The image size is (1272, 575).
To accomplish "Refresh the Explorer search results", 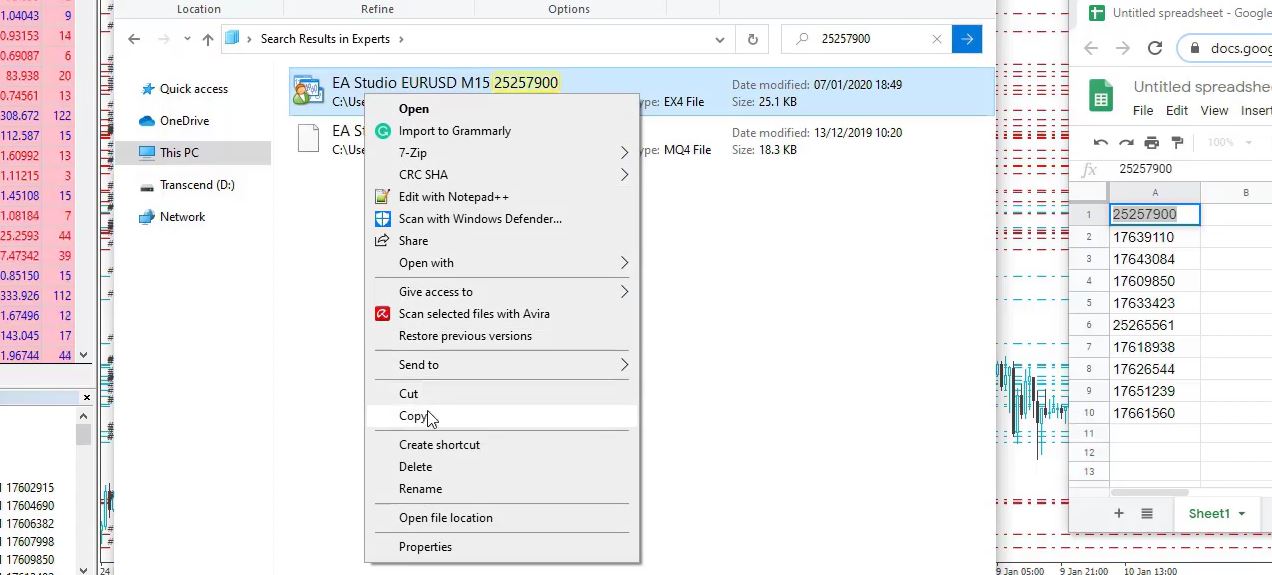I will point(752,39).
